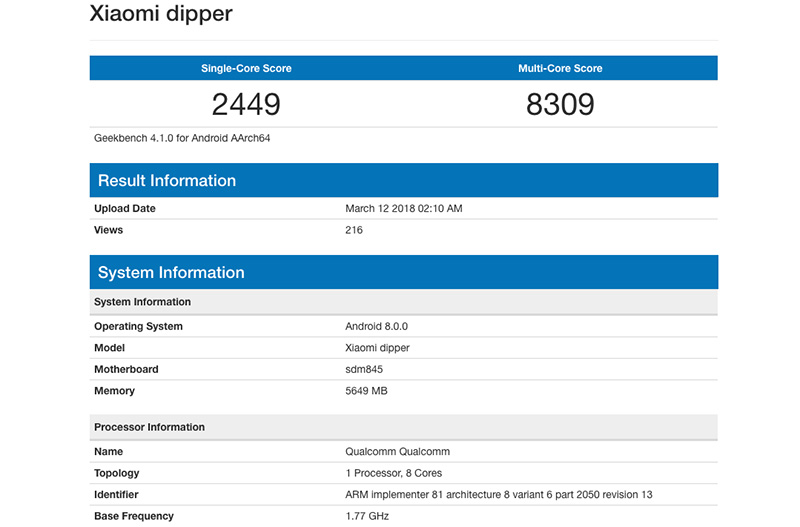The width and height of the screenshot is (800, 527).
Task: Click the memory value '5649 MB'
Action: pos(366,390)
